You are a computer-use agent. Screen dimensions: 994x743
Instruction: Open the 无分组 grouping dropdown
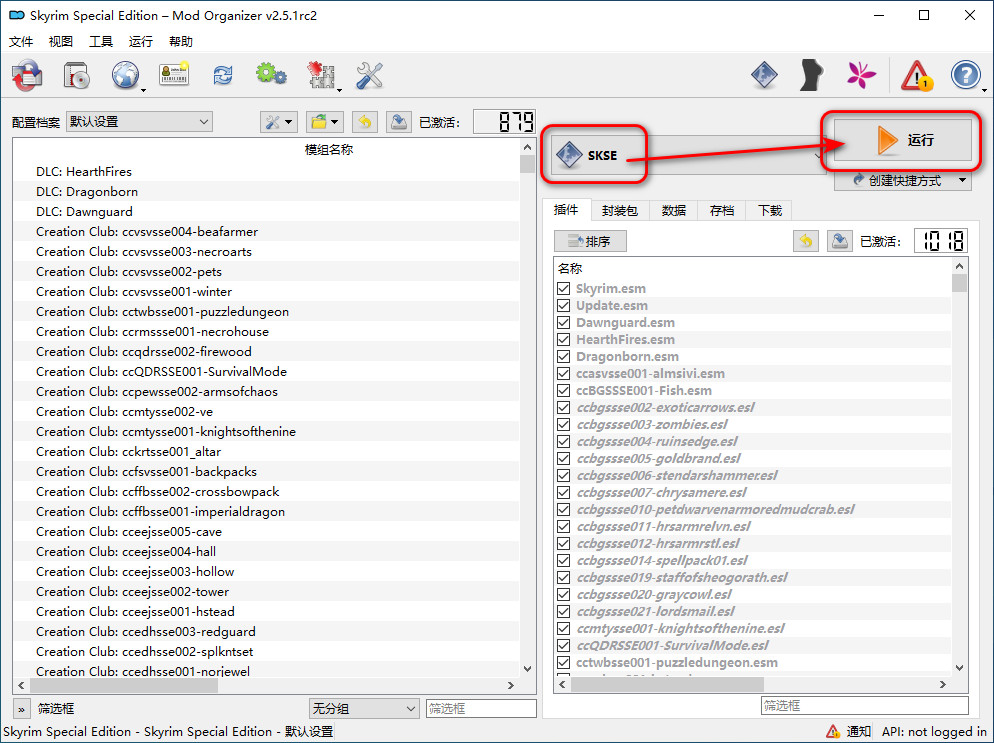[x=364, y=708]
